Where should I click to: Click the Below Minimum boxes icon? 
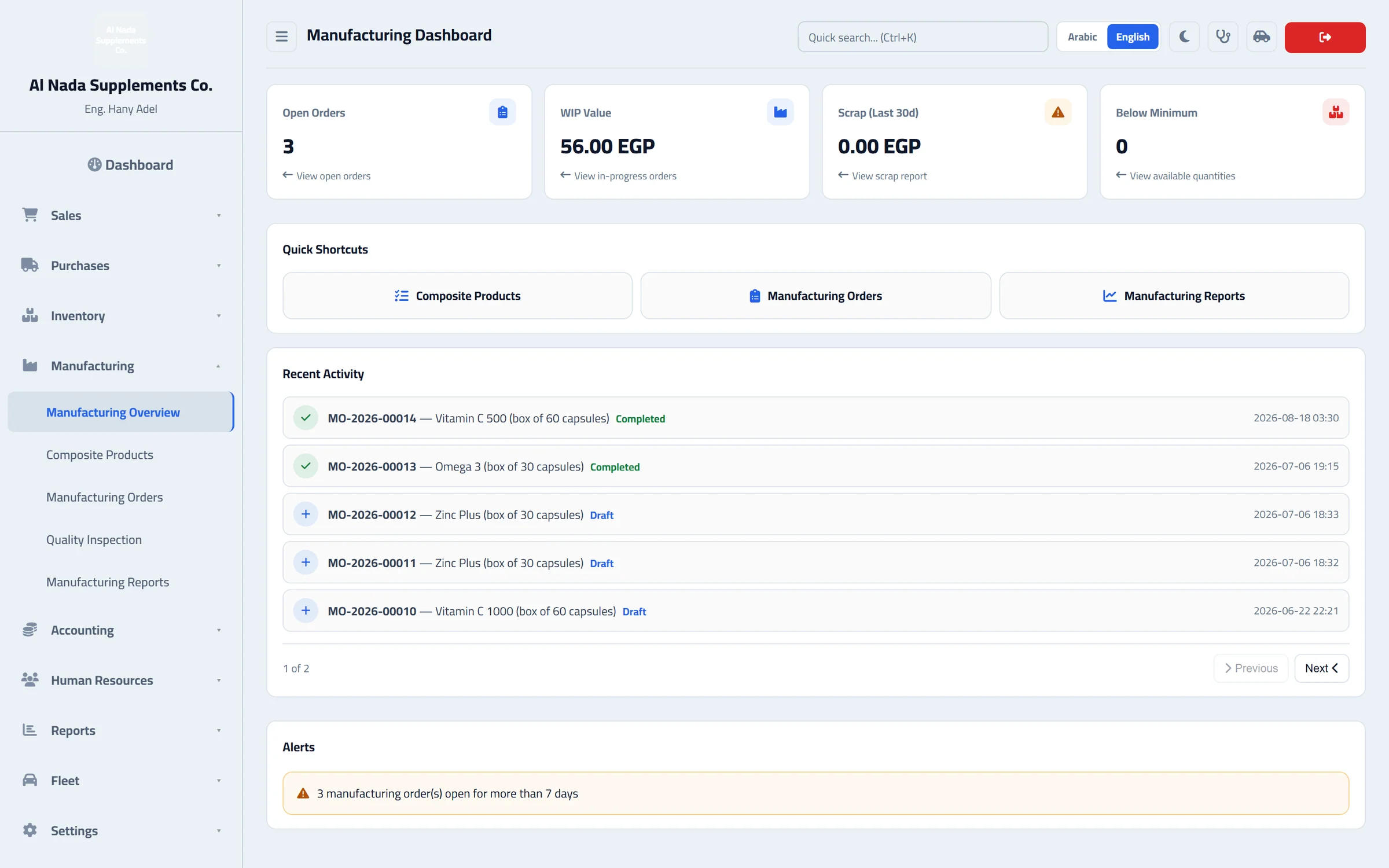tap(1336, 112)
